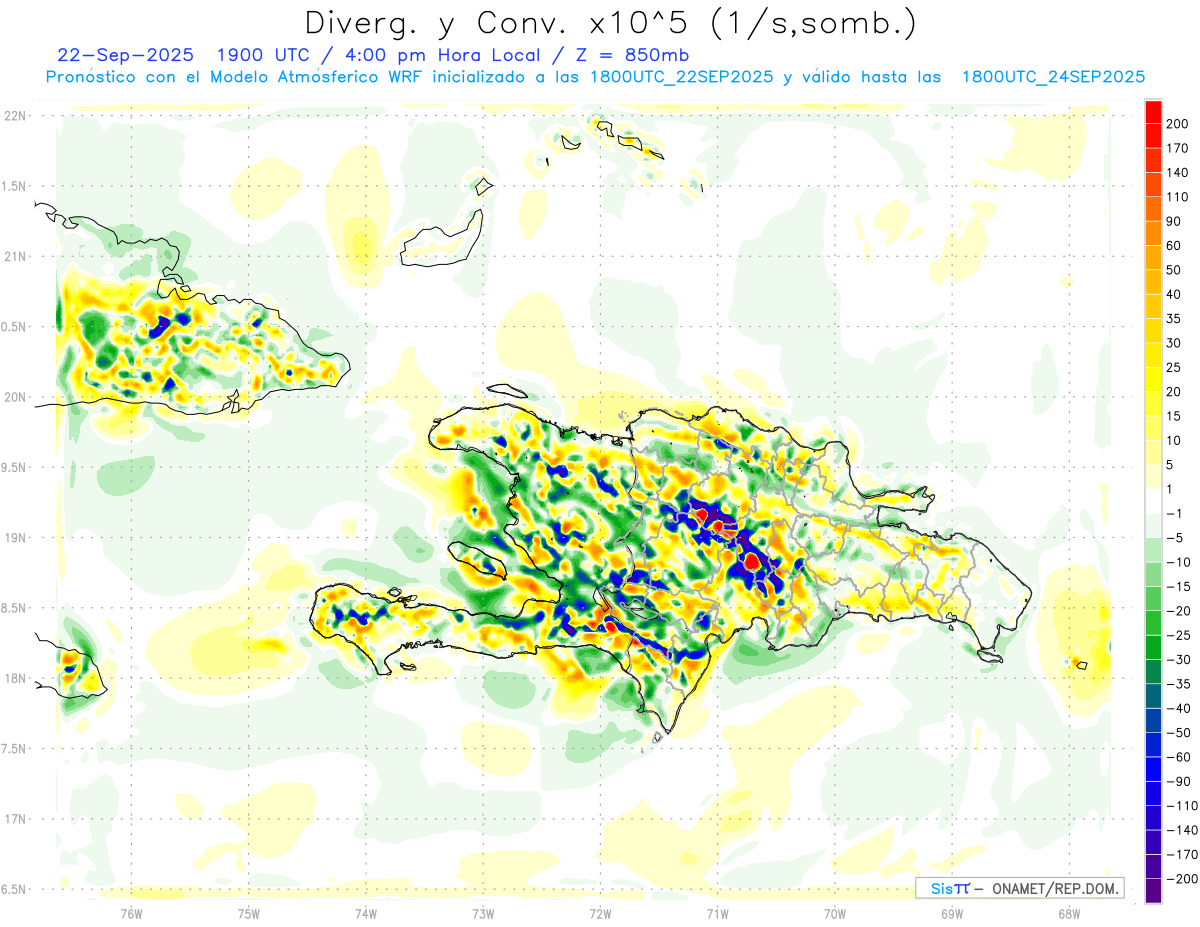
Task: Click the '200' label on the color scale
Action: pos(1177,124)
